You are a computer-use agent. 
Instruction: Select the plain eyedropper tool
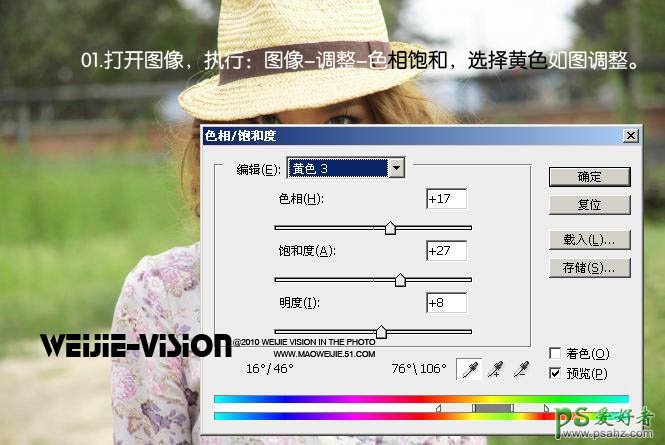pos(468,370)
